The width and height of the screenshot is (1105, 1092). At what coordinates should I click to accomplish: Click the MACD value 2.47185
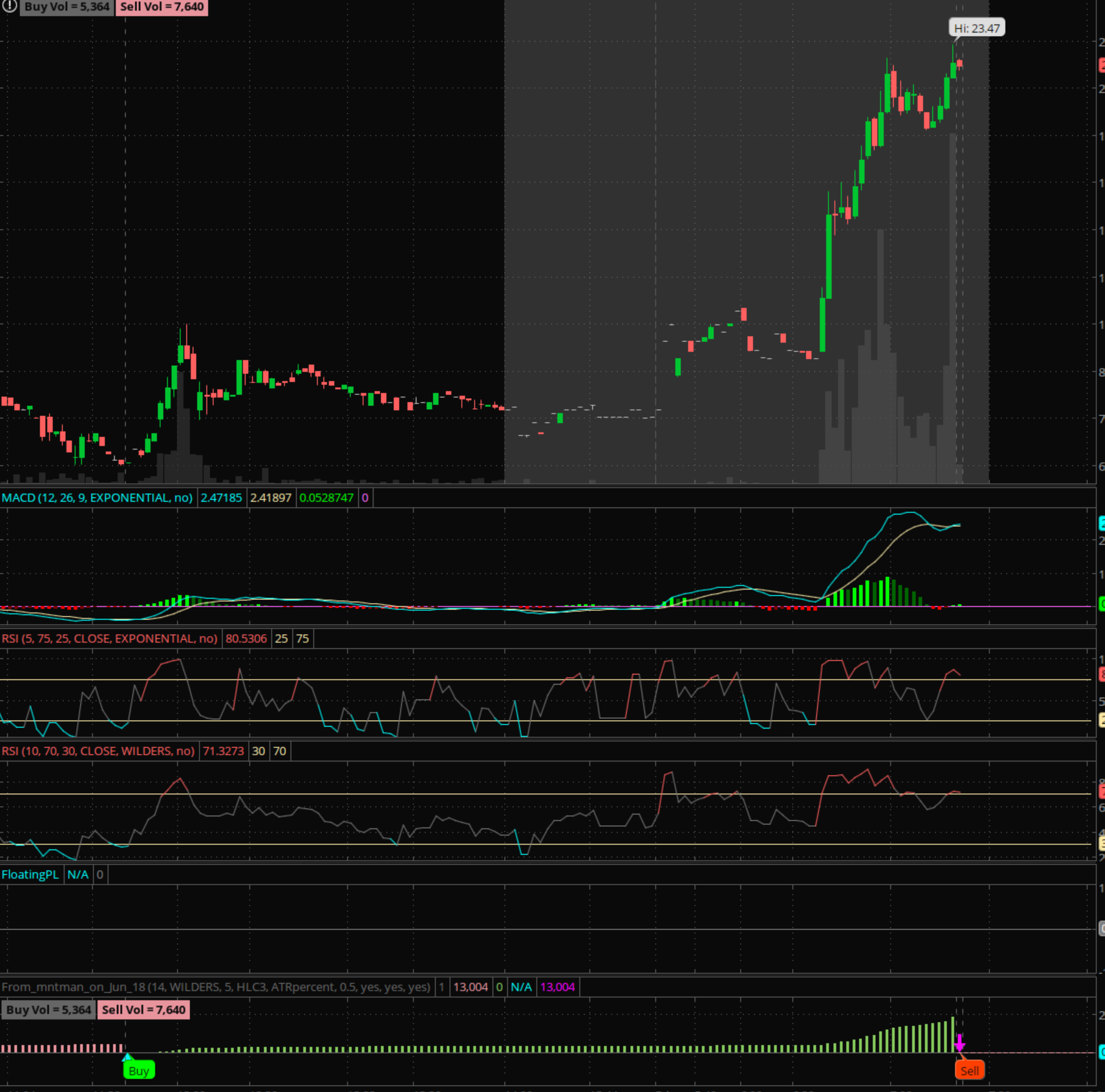tap(221, 498)
